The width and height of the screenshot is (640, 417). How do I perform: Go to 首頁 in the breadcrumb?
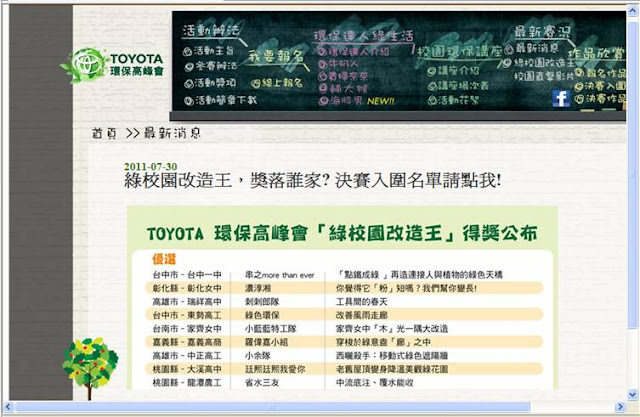104,133
